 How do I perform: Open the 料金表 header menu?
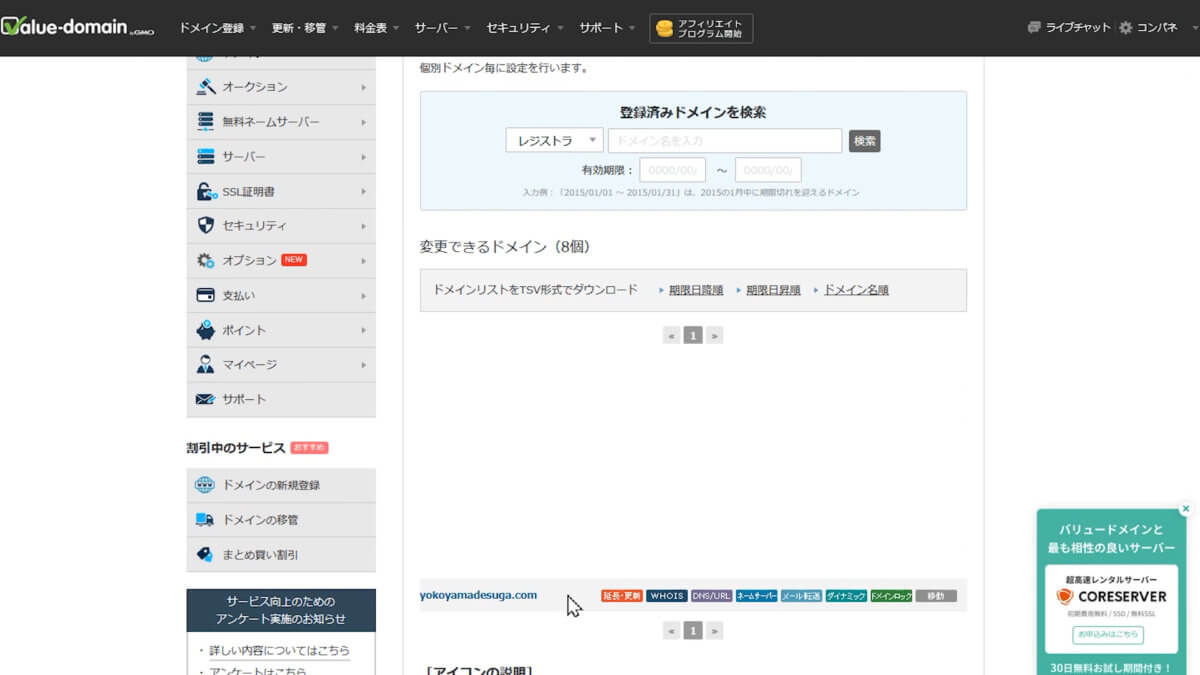tap(376, 28)
